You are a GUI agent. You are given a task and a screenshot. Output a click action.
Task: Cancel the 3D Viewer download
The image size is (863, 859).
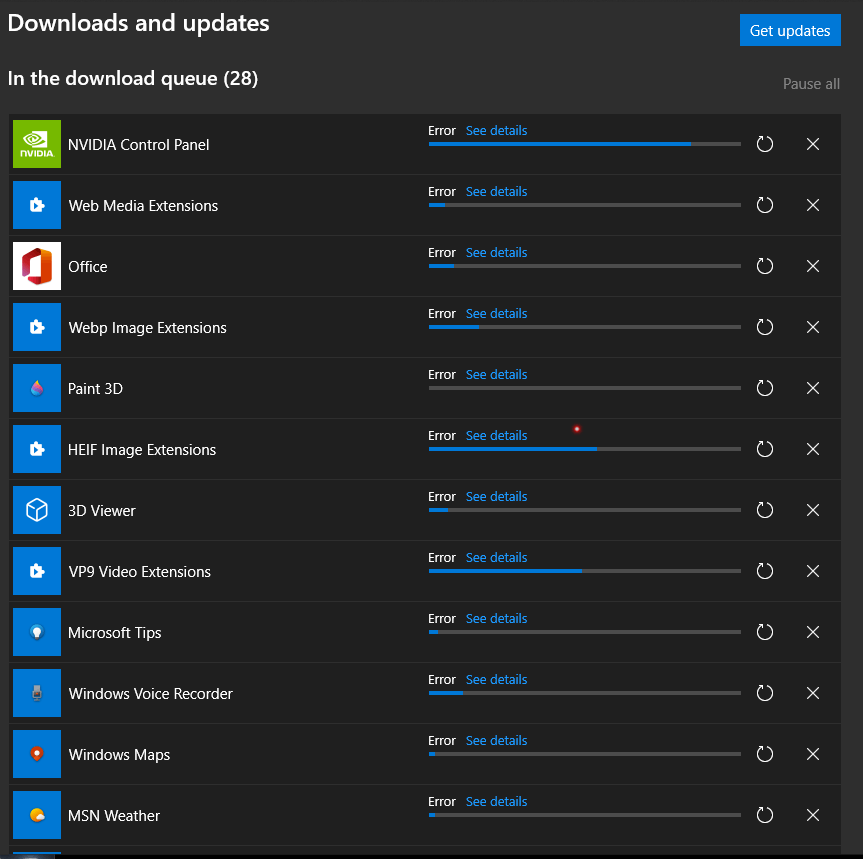pyautogui.click(x=813, y=511)
